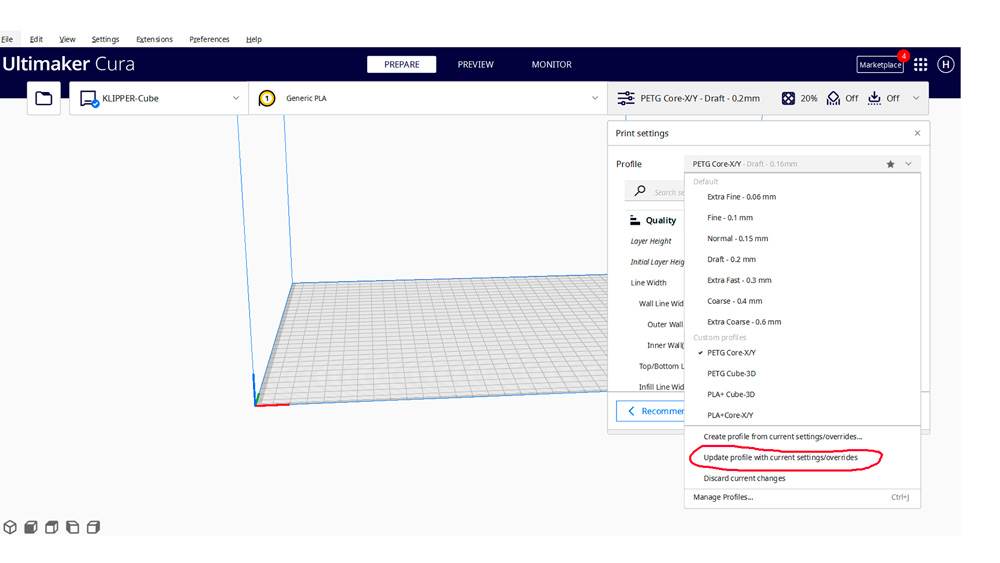Expand the KLIPPER-Cube printer dropdown
Viewport: 1000px width, 563px height.
[236, 98]
